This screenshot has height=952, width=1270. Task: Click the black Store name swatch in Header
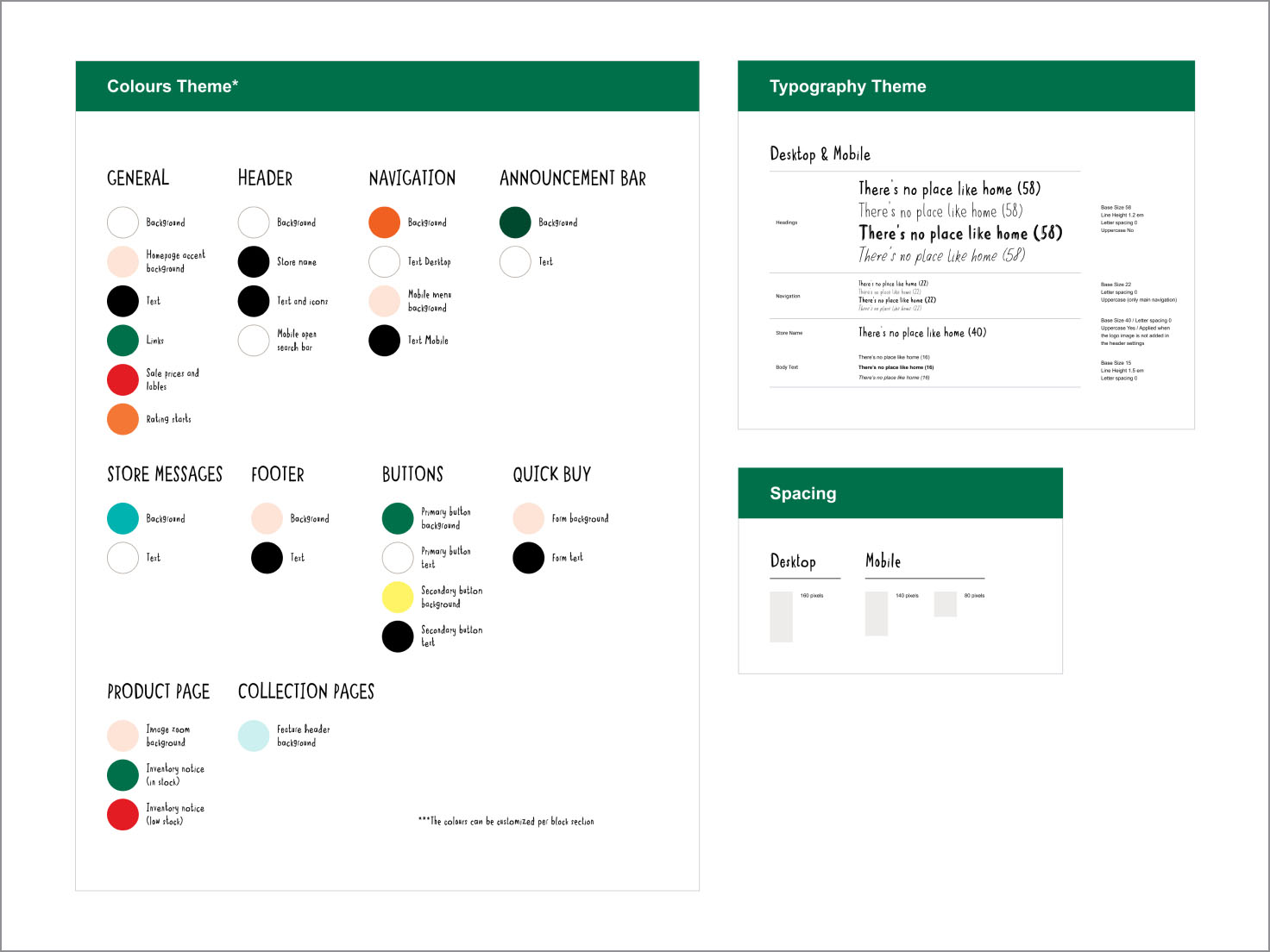(254, 262)
